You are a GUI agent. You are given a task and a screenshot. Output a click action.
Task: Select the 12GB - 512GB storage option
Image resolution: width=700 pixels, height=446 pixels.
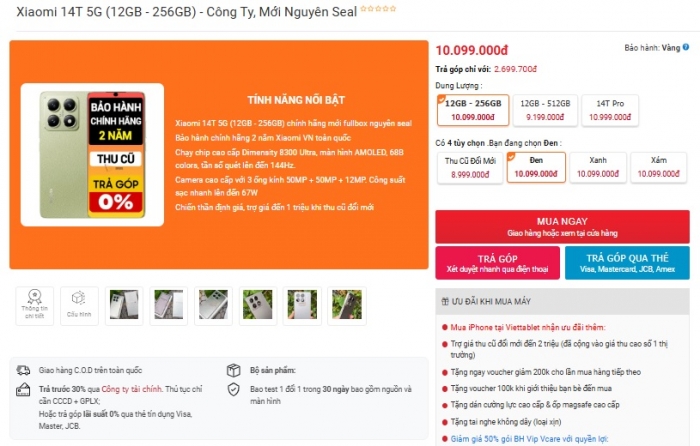tap(545, 110)
